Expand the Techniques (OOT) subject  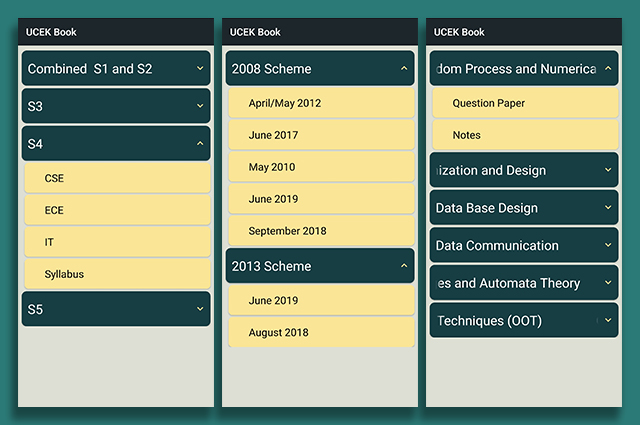coord(524,321)
